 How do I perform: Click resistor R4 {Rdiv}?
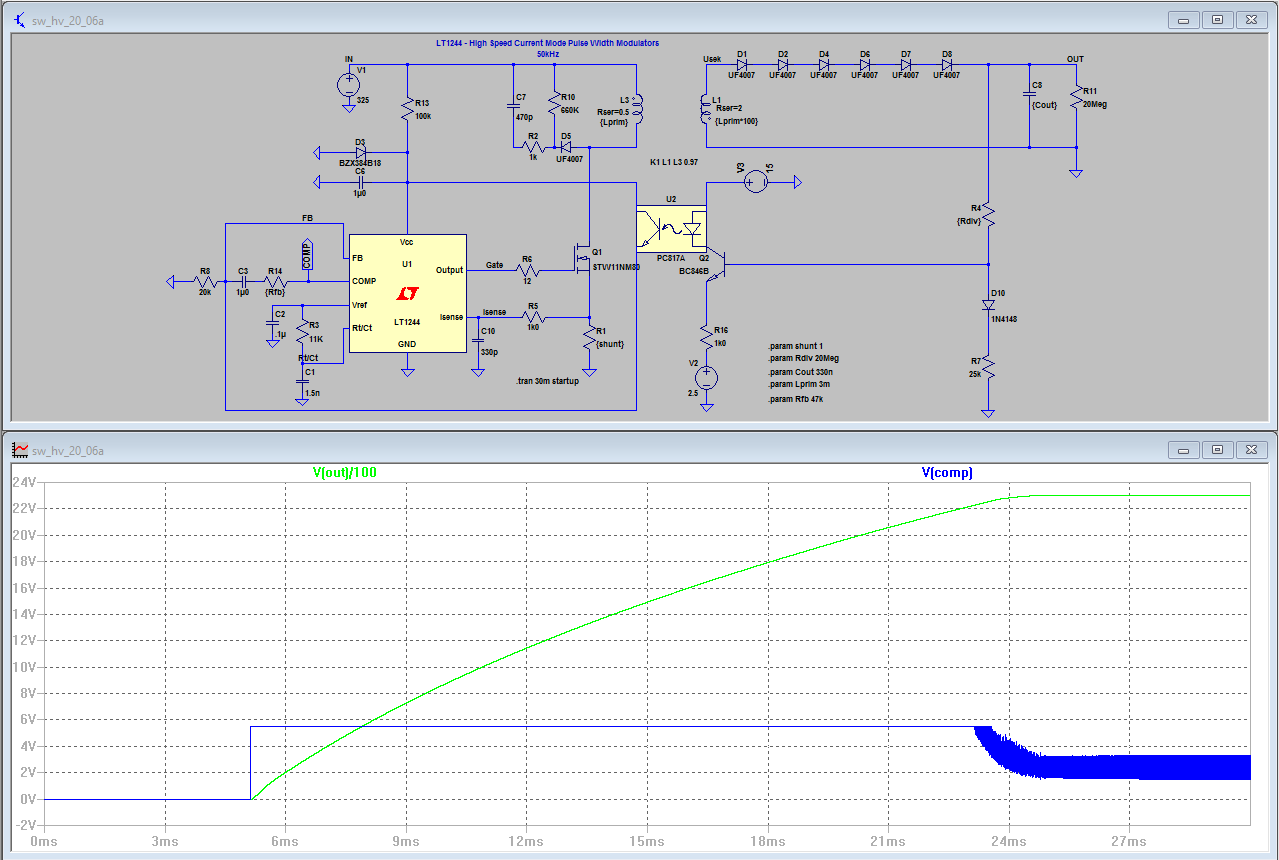987,213
